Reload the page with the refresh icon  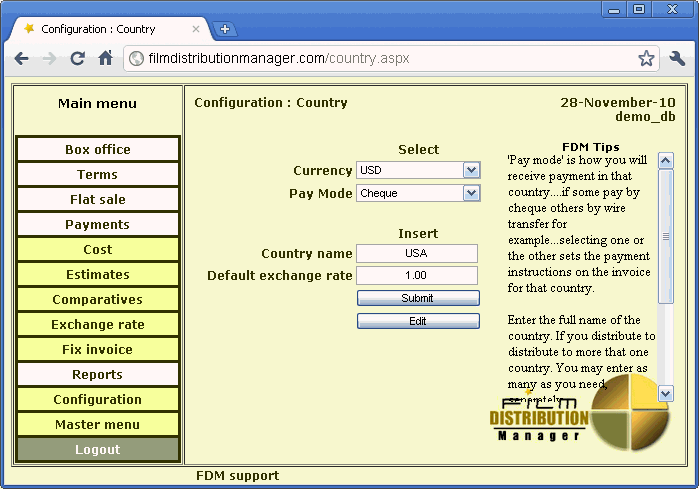pyautogui.click(x=77, y=58)
